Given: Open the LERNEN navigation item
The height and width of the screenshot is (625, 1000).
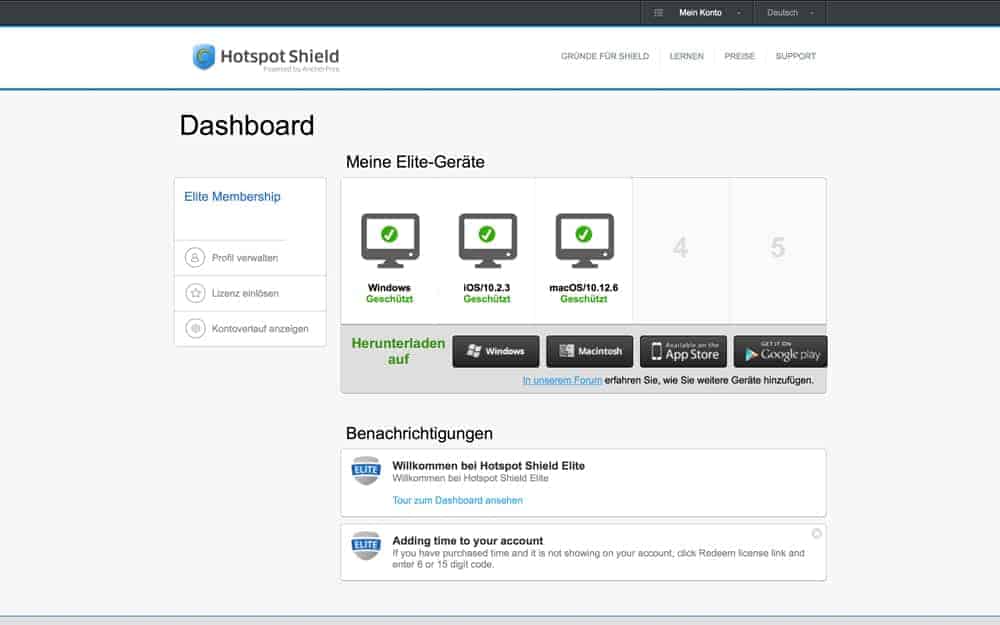Looking at the screenshot, I should (686, 56).
